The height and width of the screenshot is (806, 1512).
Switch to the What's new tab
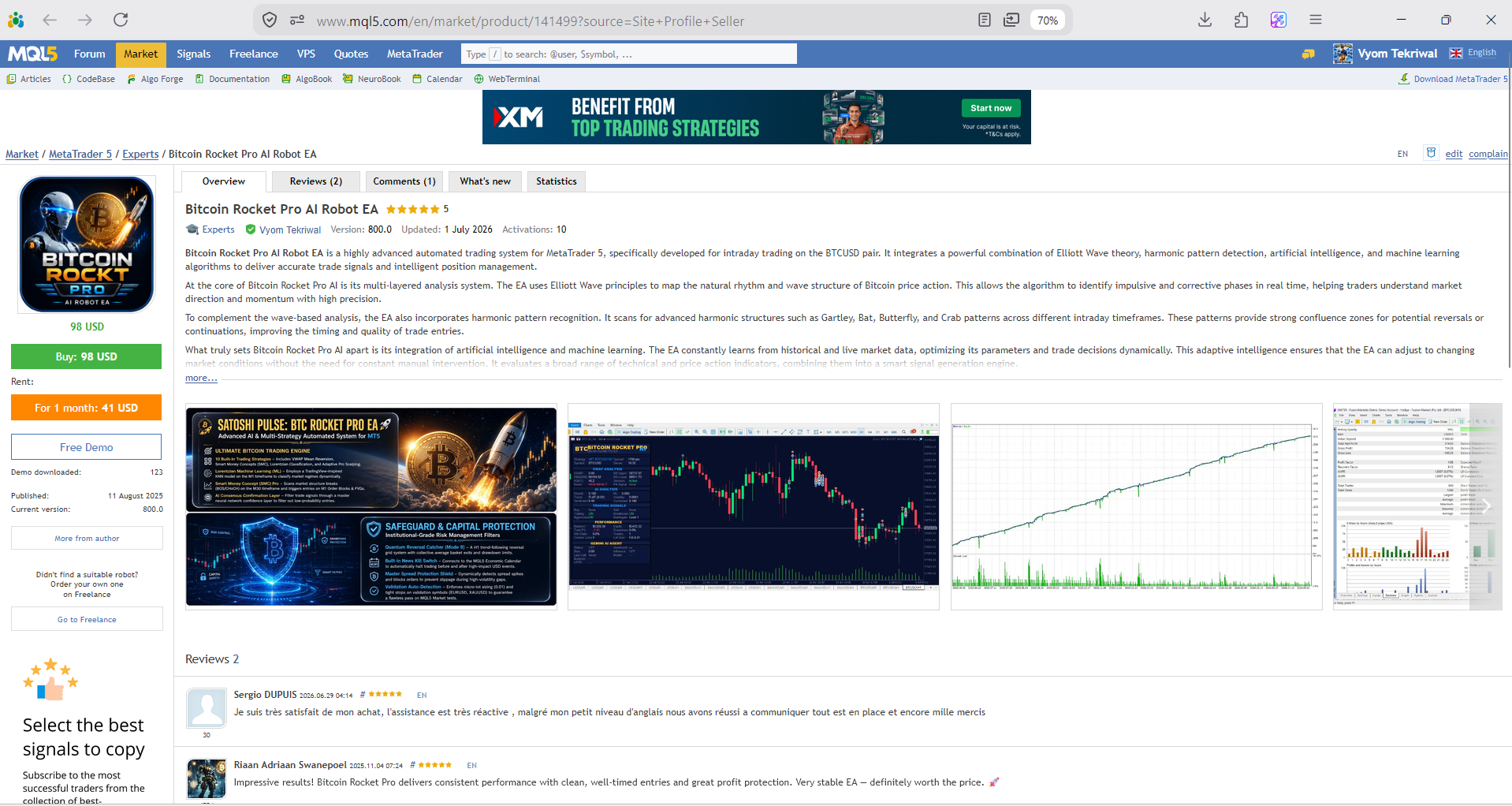(x=485, y=181)
